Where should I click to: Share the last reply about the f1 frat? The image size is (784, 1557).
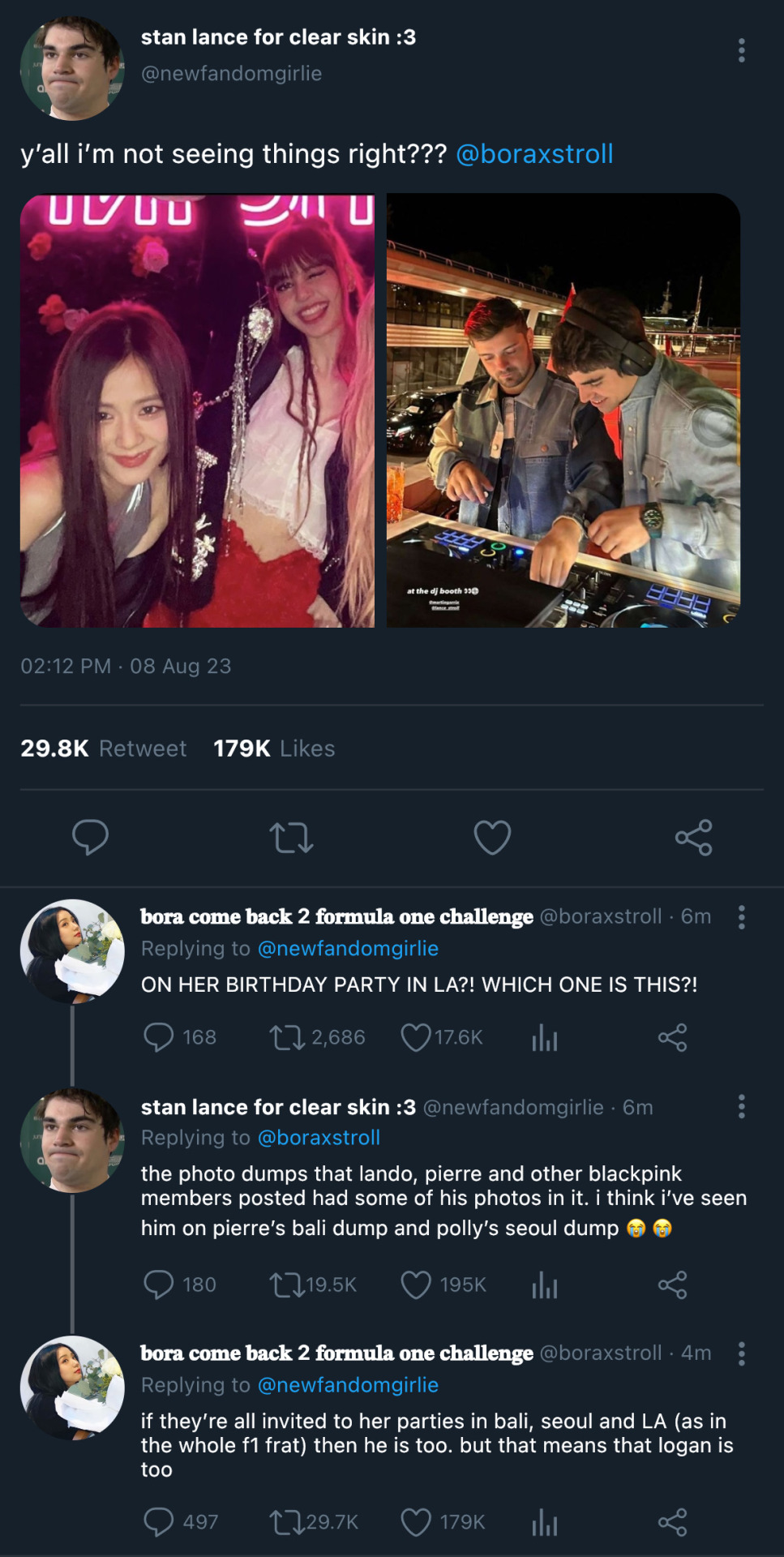[672, 1522]
